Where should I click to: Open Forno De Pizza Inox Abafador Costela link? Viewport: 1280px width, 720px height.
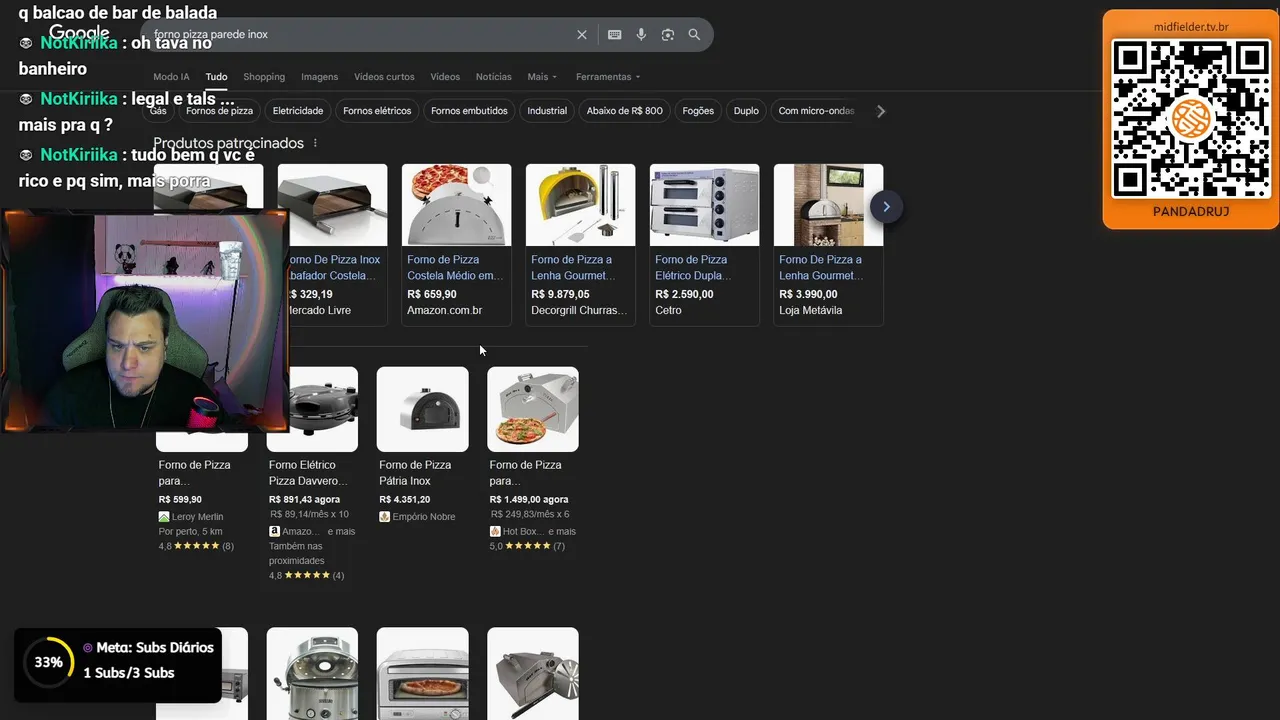(334, 268)
